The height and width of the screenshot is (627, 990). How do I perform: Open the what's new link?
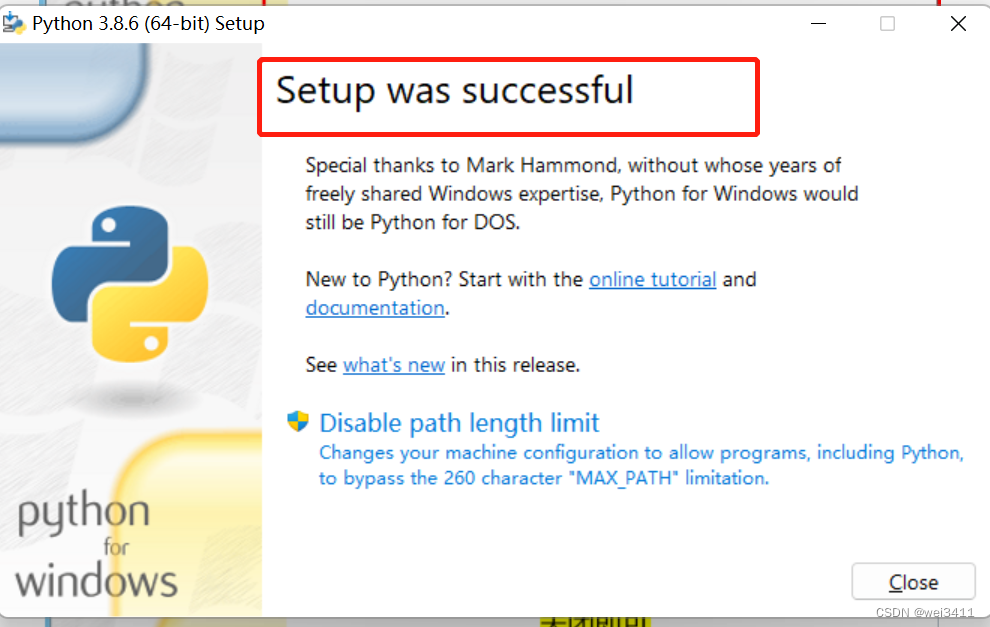[x=394, y=365]
